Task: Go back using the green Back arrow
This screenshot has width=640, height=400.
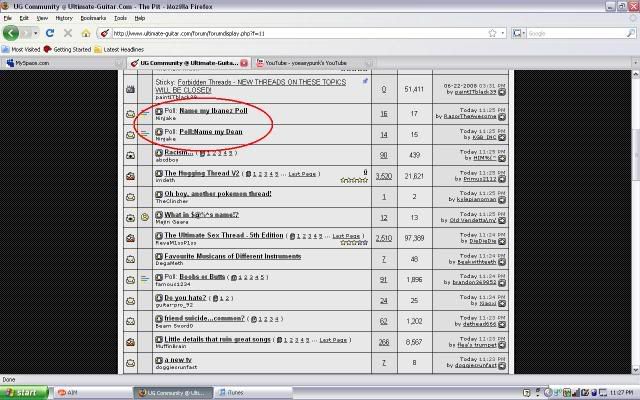Action: [x=11, y=33]
